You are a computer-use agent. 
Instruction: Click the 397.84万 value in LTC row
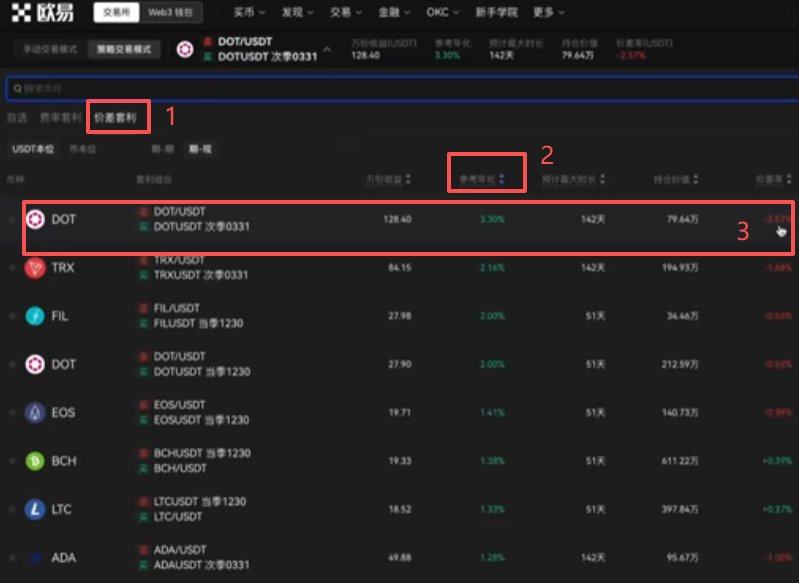(680, 509)
